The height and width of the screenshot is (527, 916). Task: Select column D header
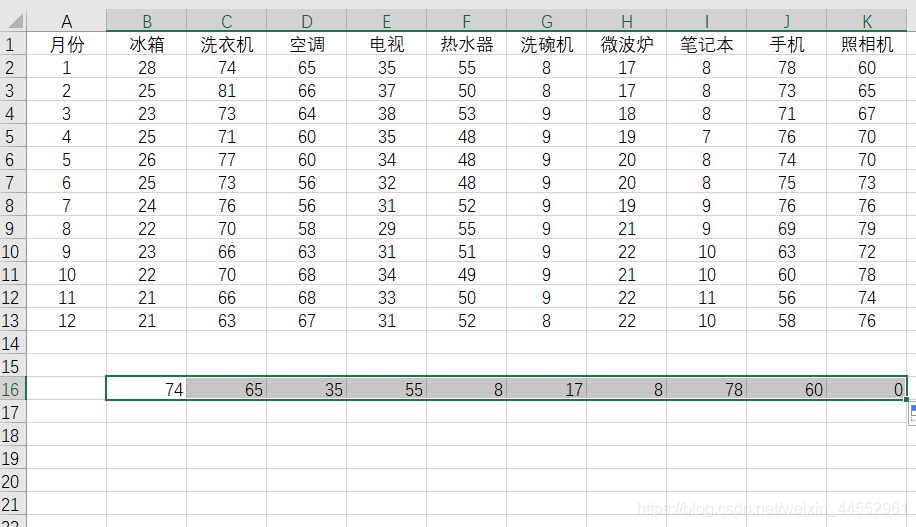(x=307, y=22)
